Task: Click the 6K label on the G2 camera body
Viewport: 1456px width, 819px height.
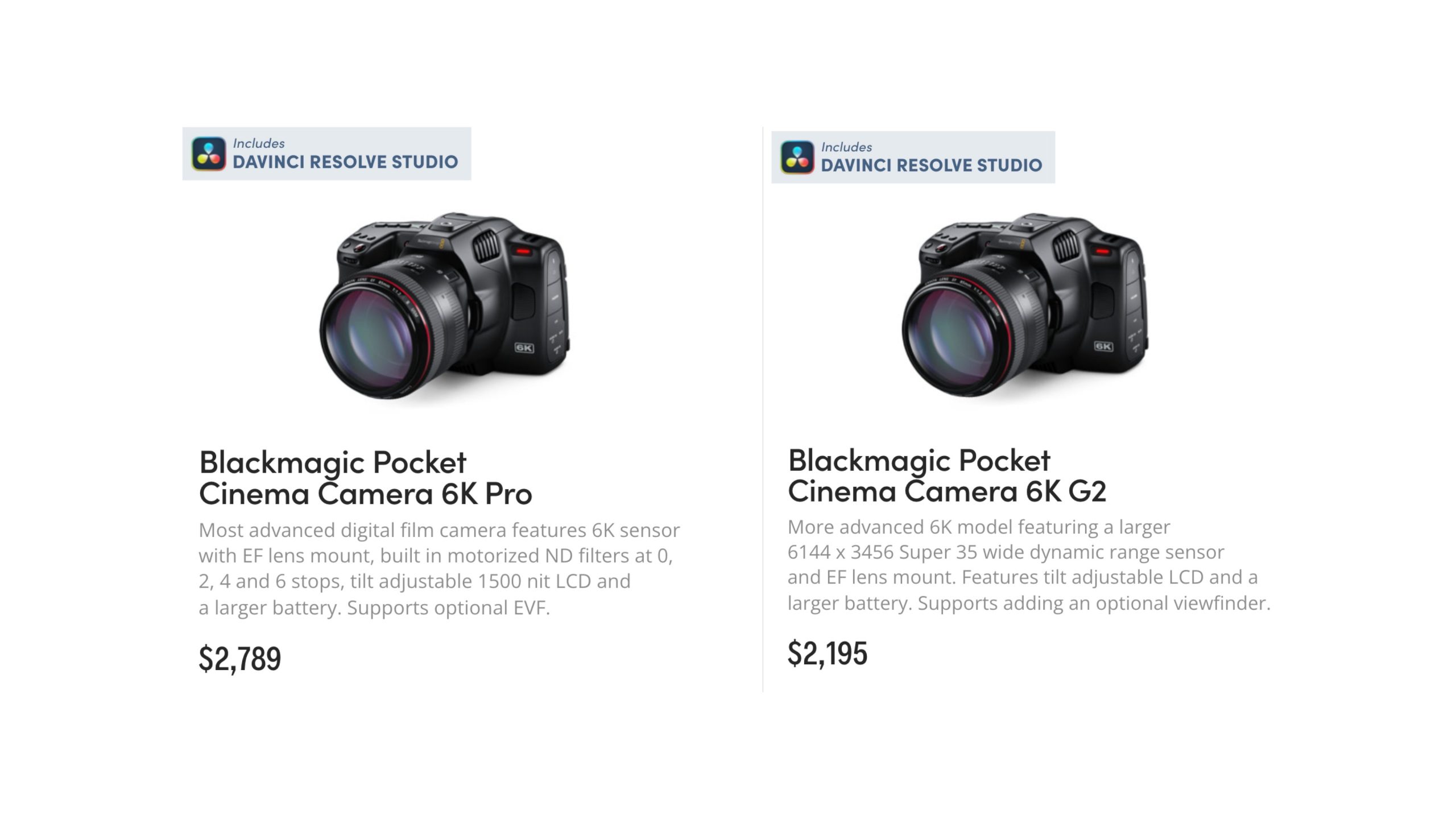Action: pos(1103,346)
